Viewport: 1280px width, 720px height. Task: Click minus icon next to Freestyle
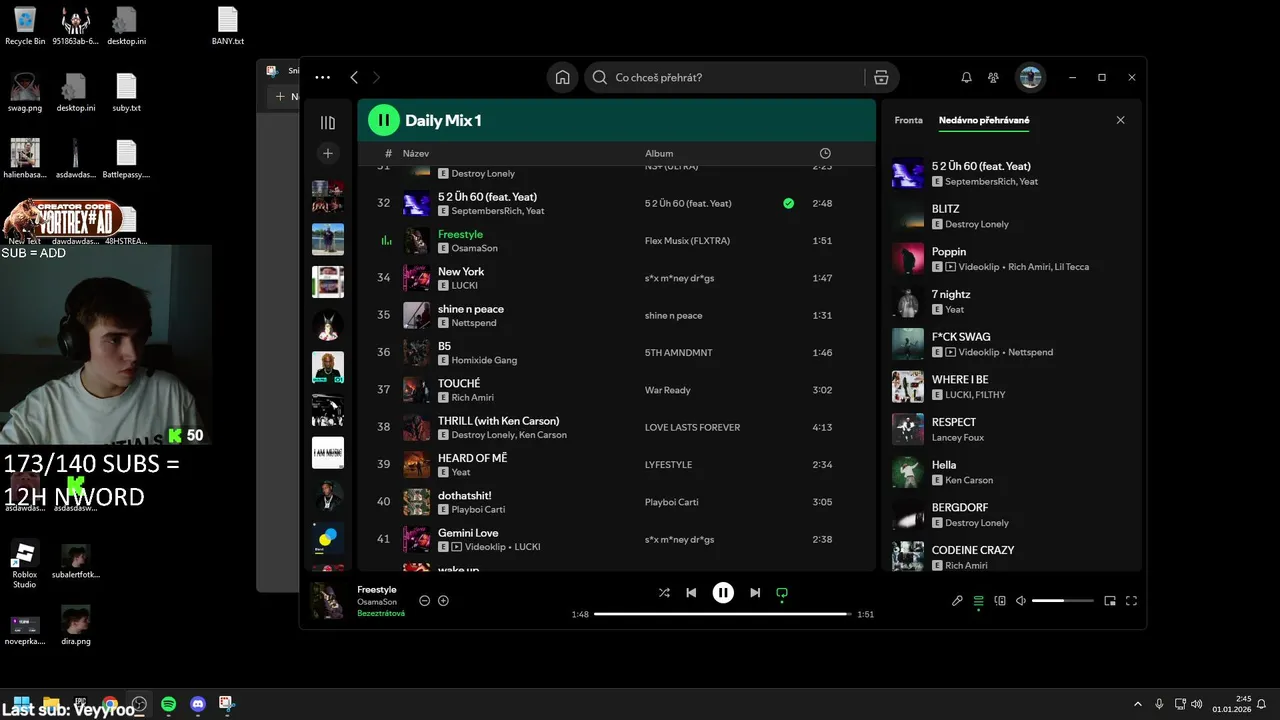425,601
